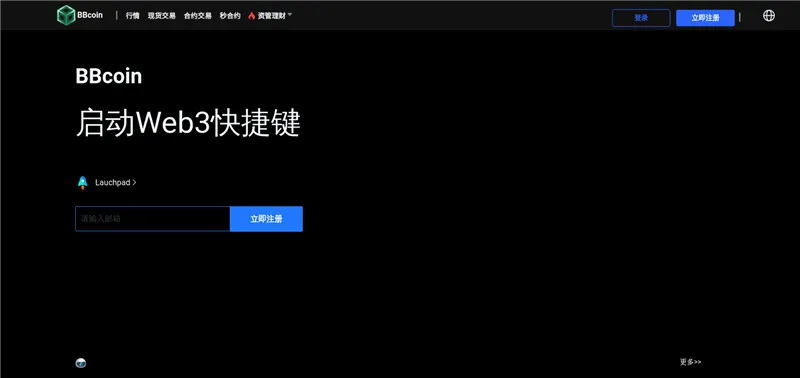Select 合约交易 in the navigation bar
Screen dimensions: 800x378
[x=198, y=16]
